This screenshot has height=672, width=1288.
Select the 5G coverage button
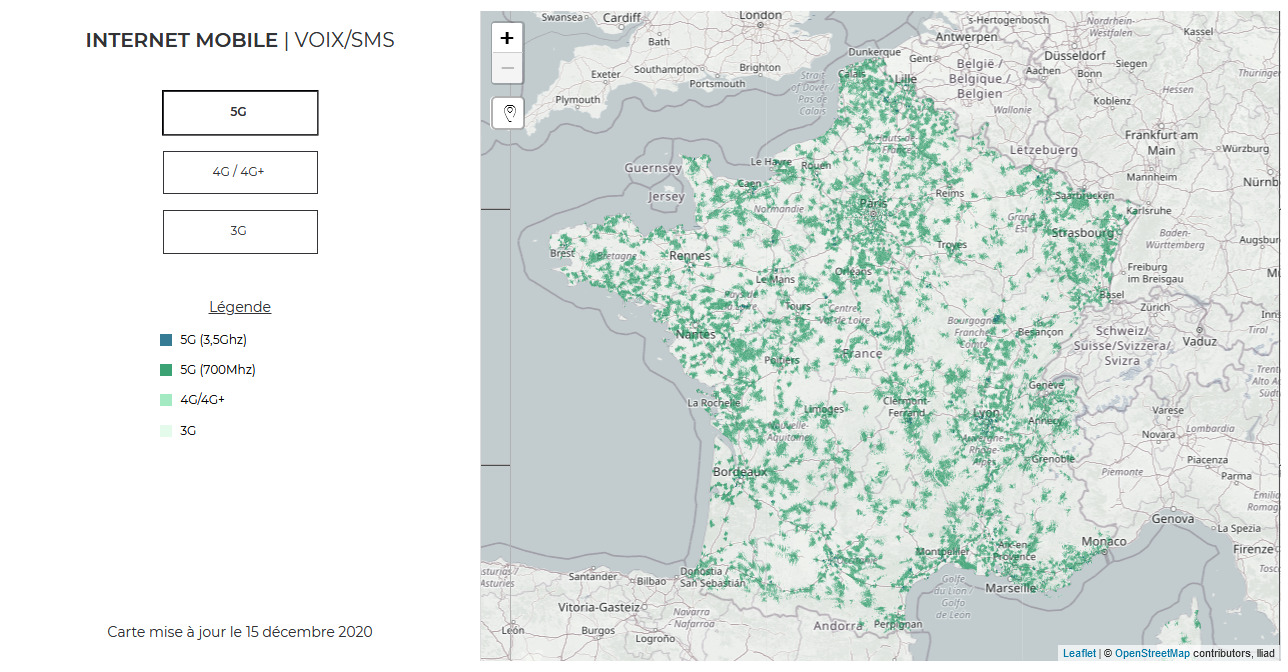coord(240,113)
